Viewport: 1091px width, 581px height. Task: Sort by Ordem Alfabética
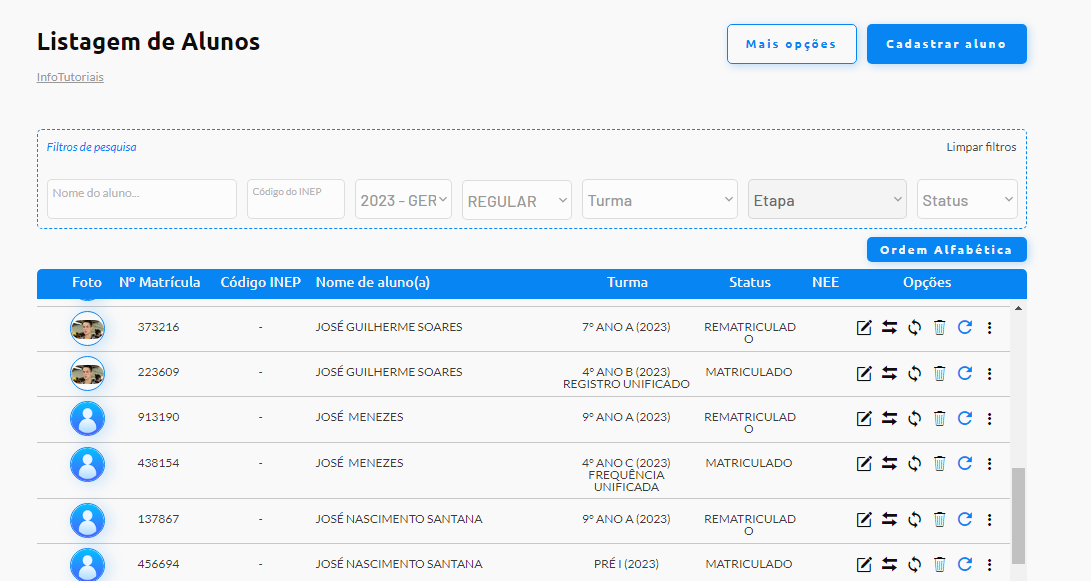(x=946, y=250)
